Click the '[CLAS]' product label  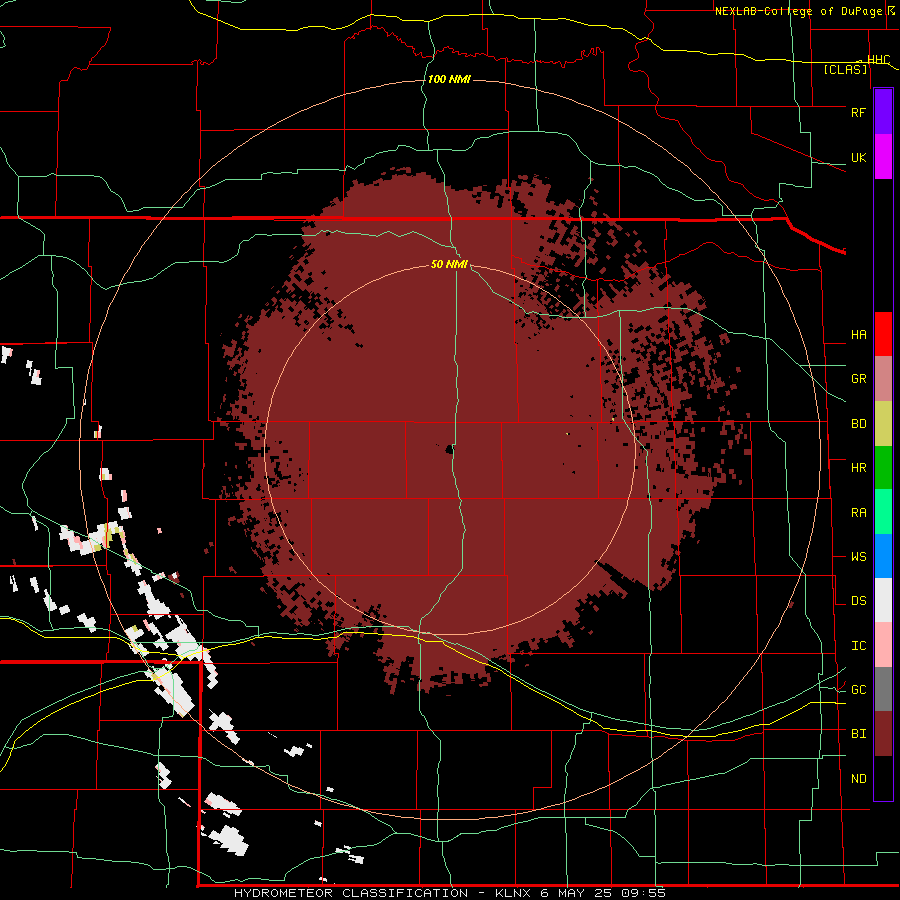tap(845, 70)
